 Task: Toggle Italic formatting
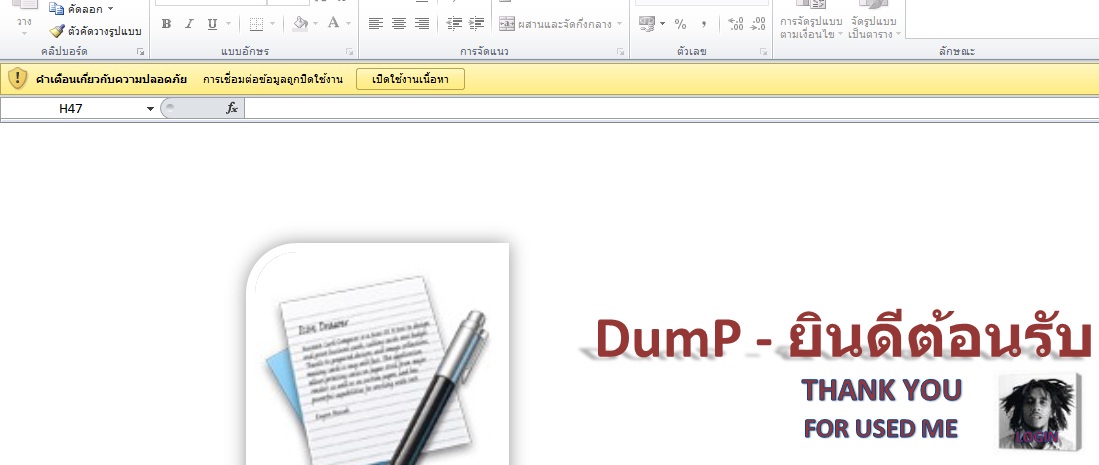(x=189, y=24)
